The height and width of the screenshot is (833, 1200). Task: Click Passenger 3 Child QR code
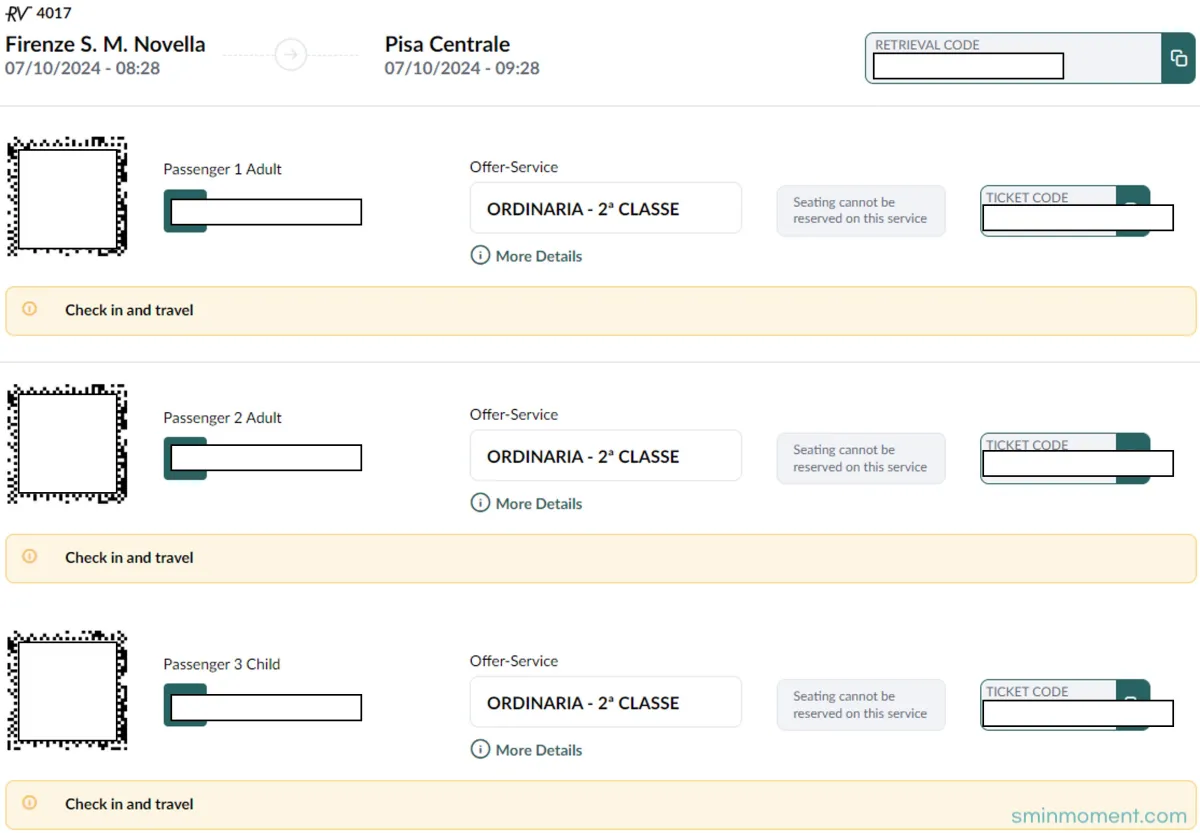click(67, 690)
